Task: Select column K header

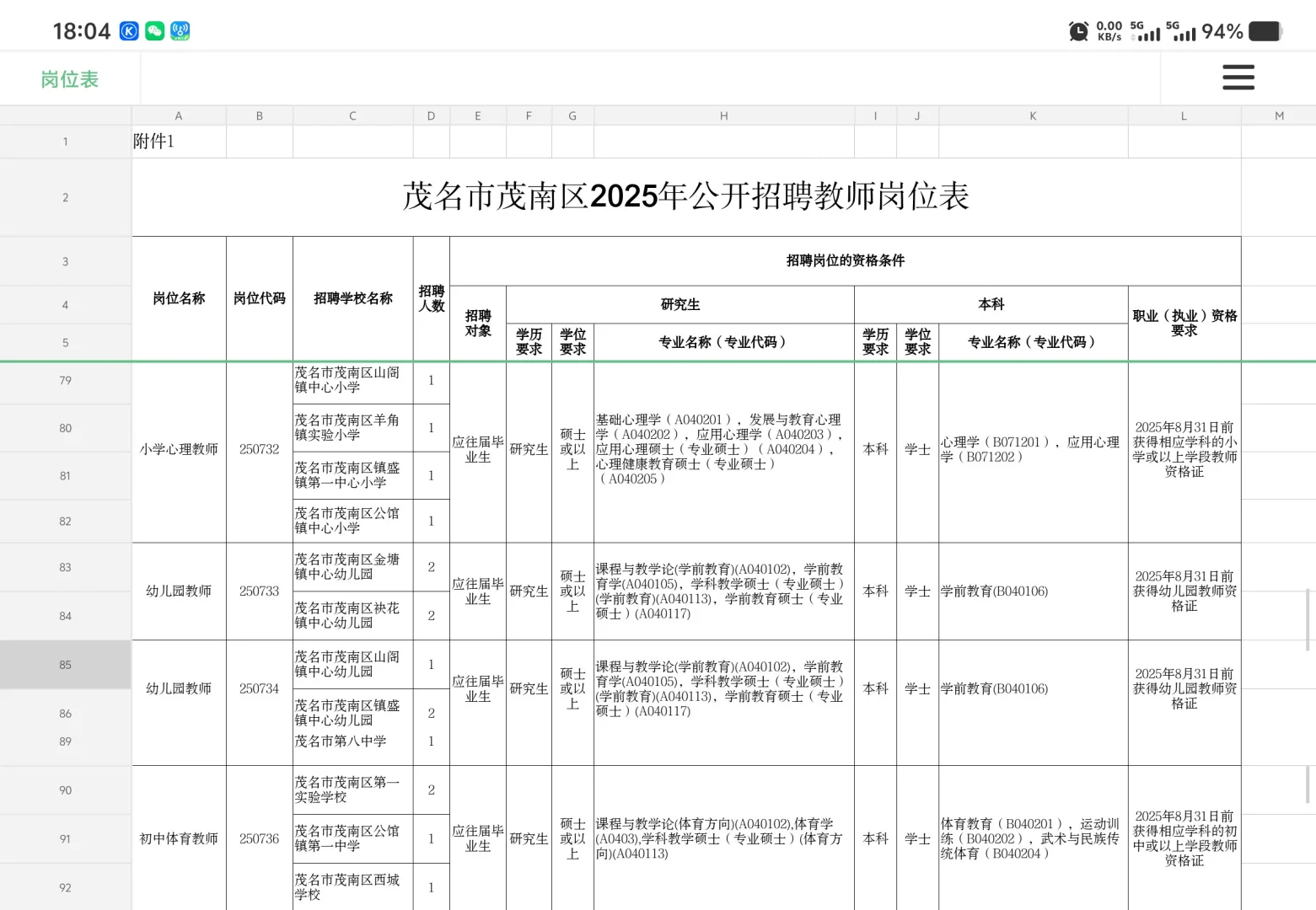Action: (1034, 116)
